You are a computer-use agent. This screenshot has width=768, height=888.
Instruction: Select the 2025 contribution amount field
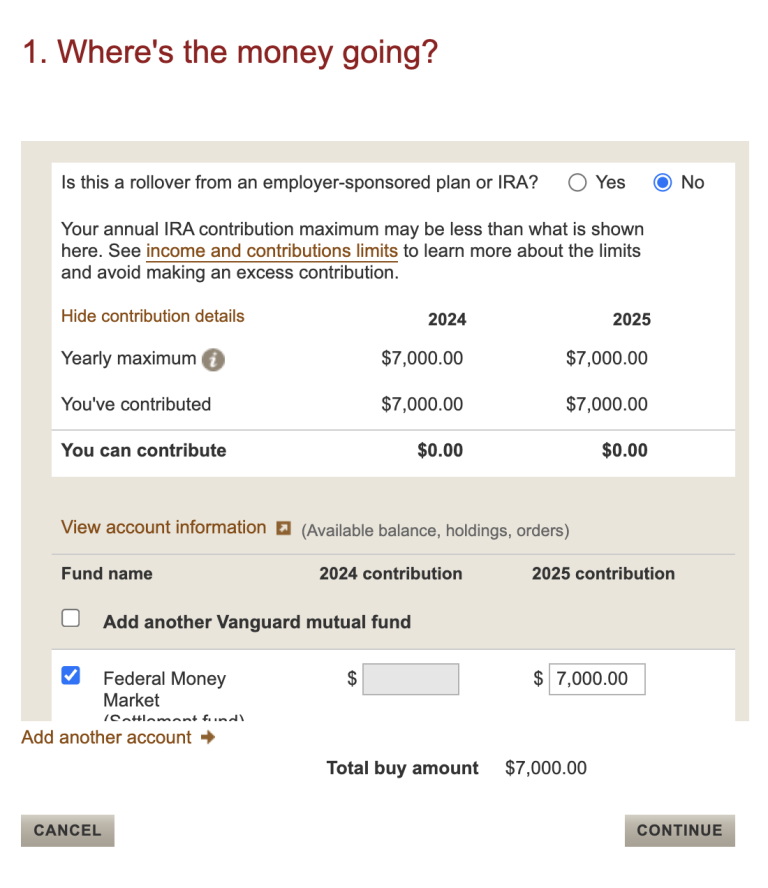tap(597, 679)
